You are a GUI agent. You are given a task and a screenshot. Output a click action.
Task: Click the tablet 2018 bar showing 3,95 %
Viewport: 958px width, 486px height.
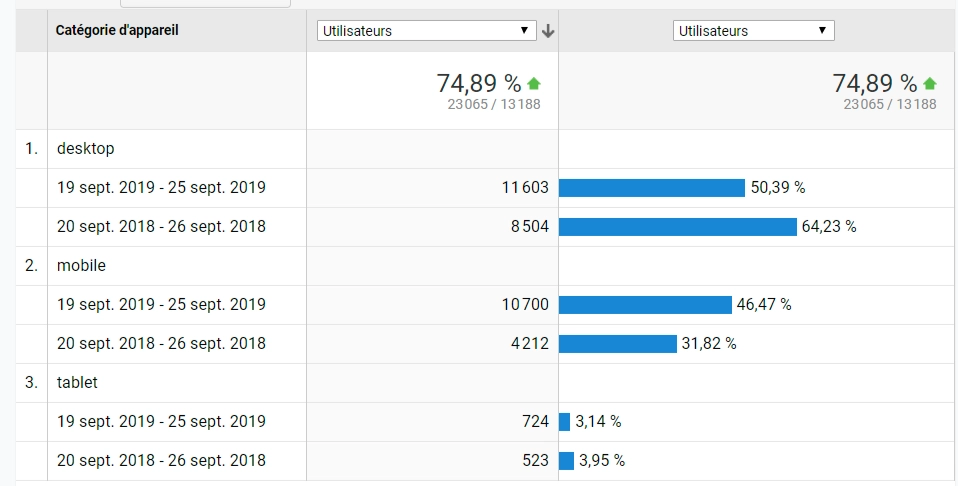(x=566, y=460)
